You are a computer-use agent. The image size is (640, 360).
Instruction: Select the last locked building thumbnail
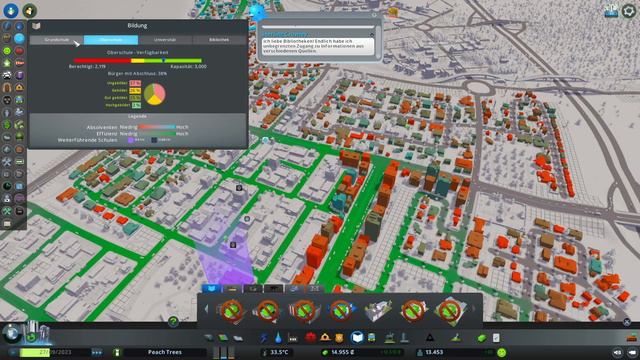pos(450,311)
